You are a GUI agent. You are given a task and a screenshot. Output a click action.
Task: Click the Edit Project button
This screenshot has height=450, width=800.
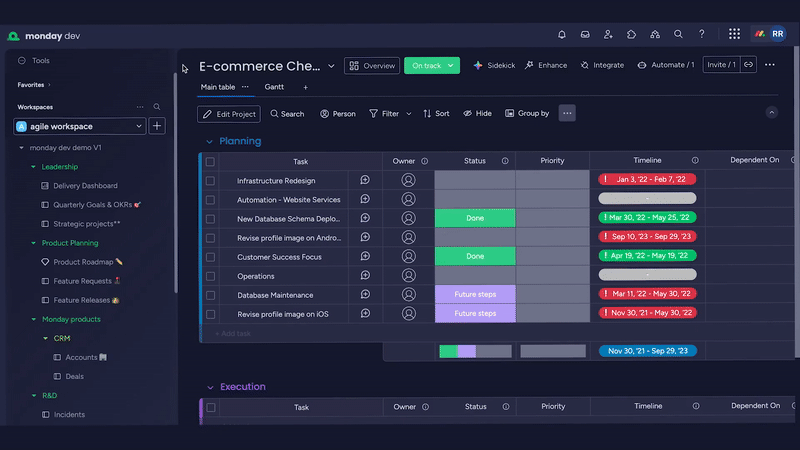[229, 114]
